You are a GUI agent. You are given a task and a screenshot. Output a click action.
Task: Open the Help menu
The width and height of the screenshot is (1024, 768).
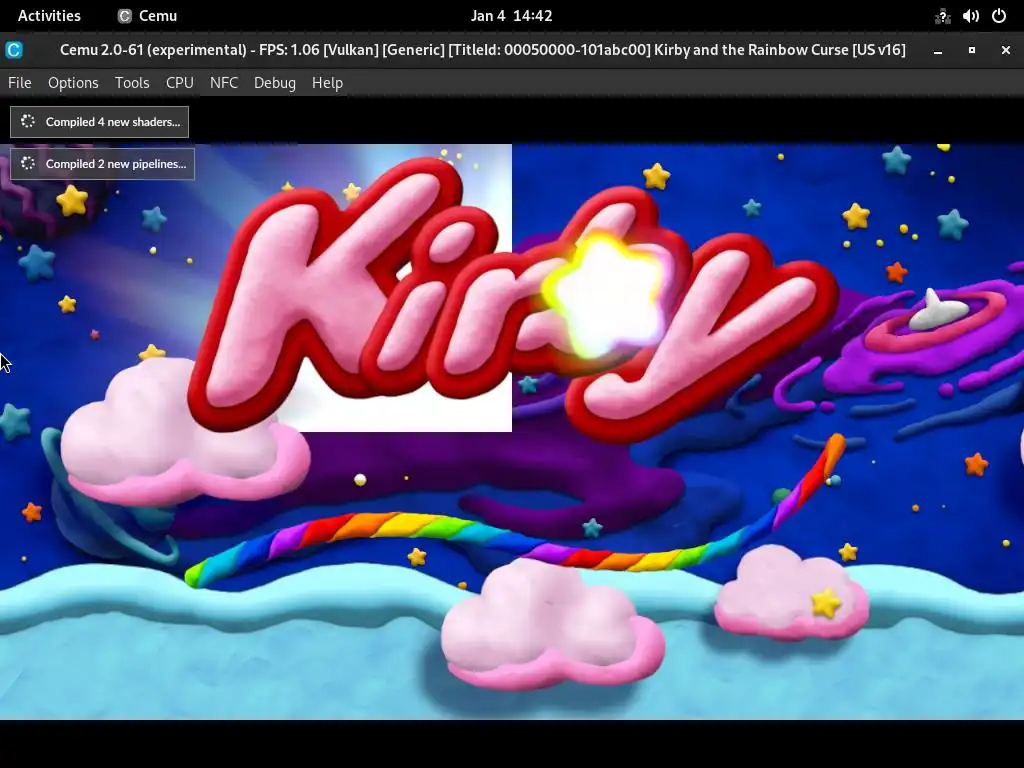point(327,83)
